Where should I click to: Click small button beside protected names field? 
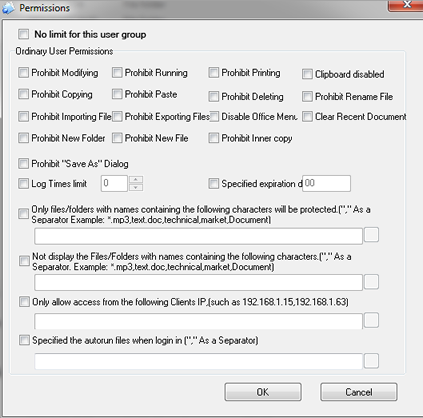371,235
